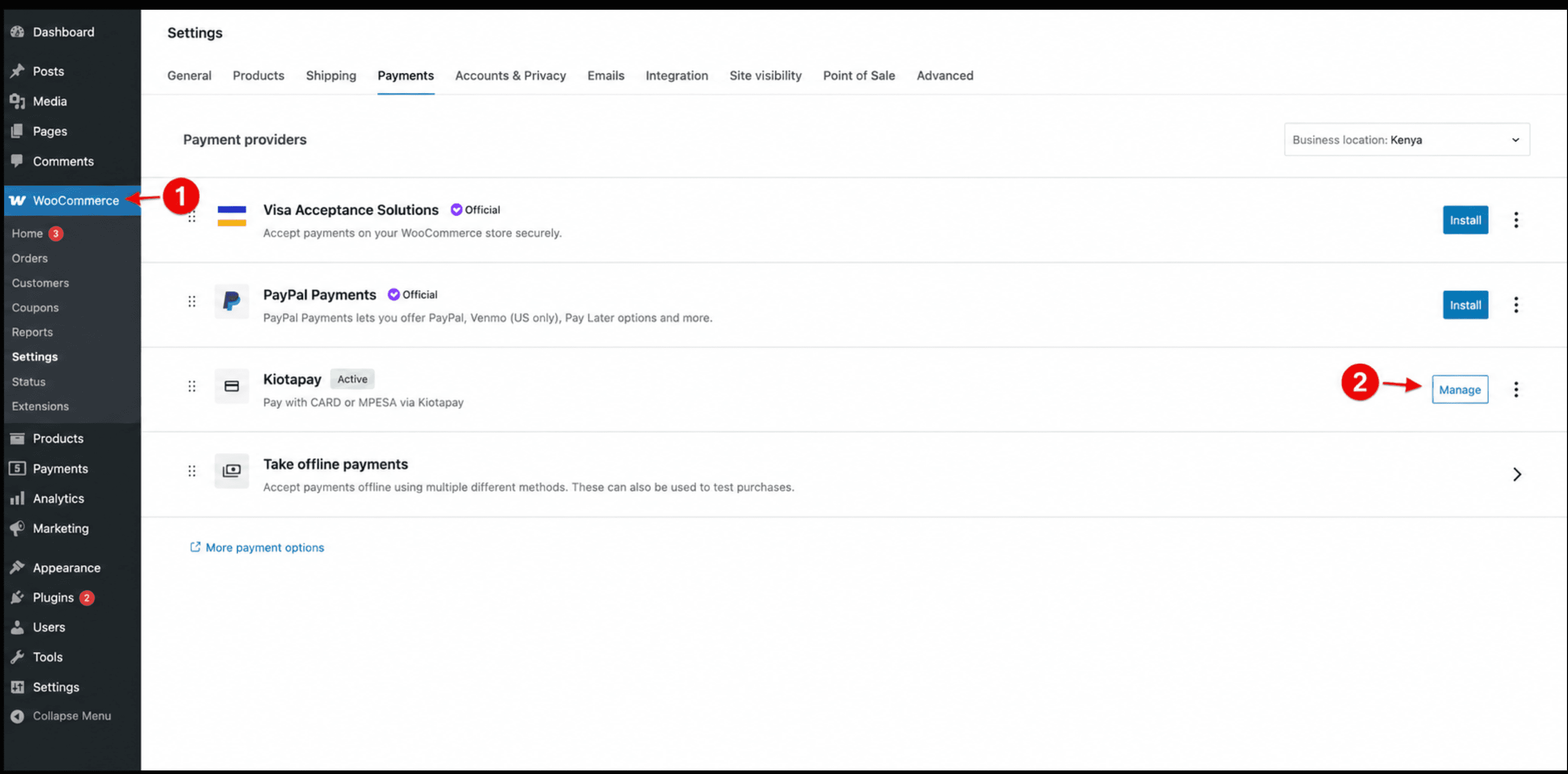The image size is (1568, 774).
Task: Install PayPal Payments
Action: 1465,304
